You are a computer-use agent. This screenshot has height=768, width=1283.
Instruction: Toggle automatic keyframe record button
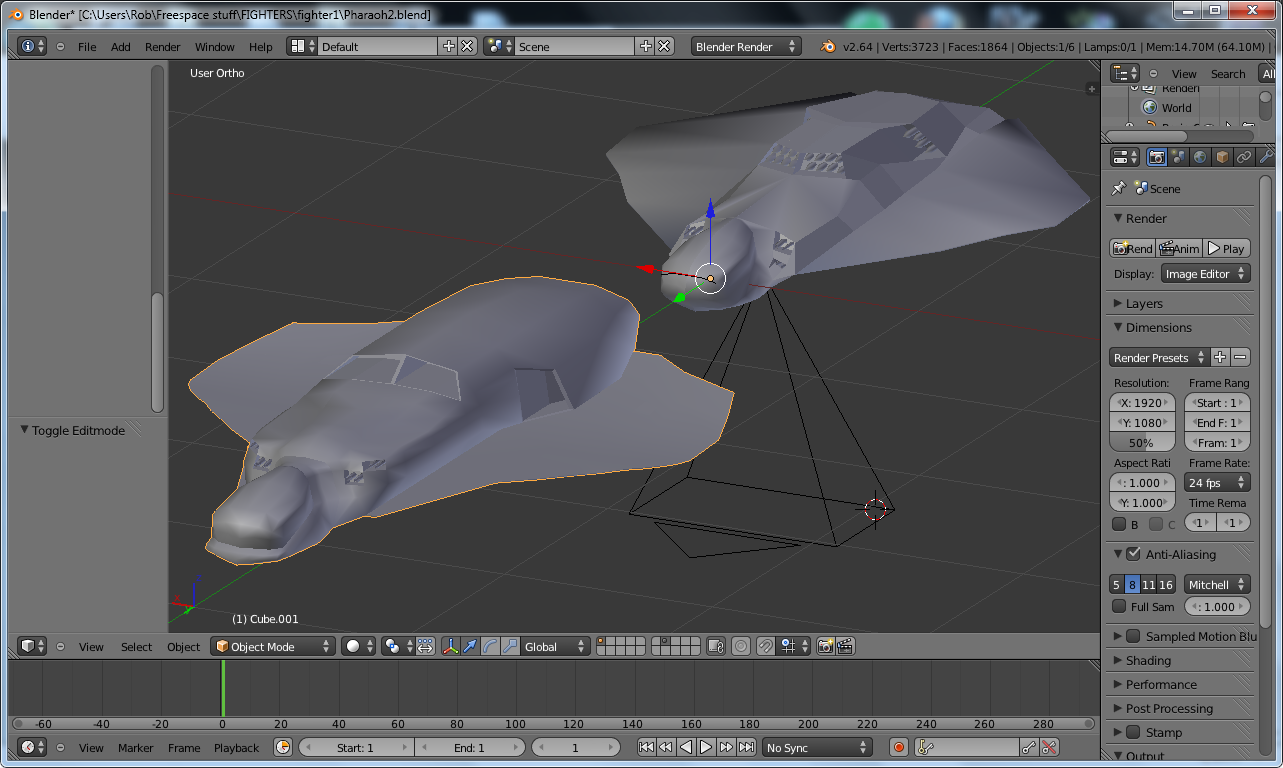coord(898,747)
